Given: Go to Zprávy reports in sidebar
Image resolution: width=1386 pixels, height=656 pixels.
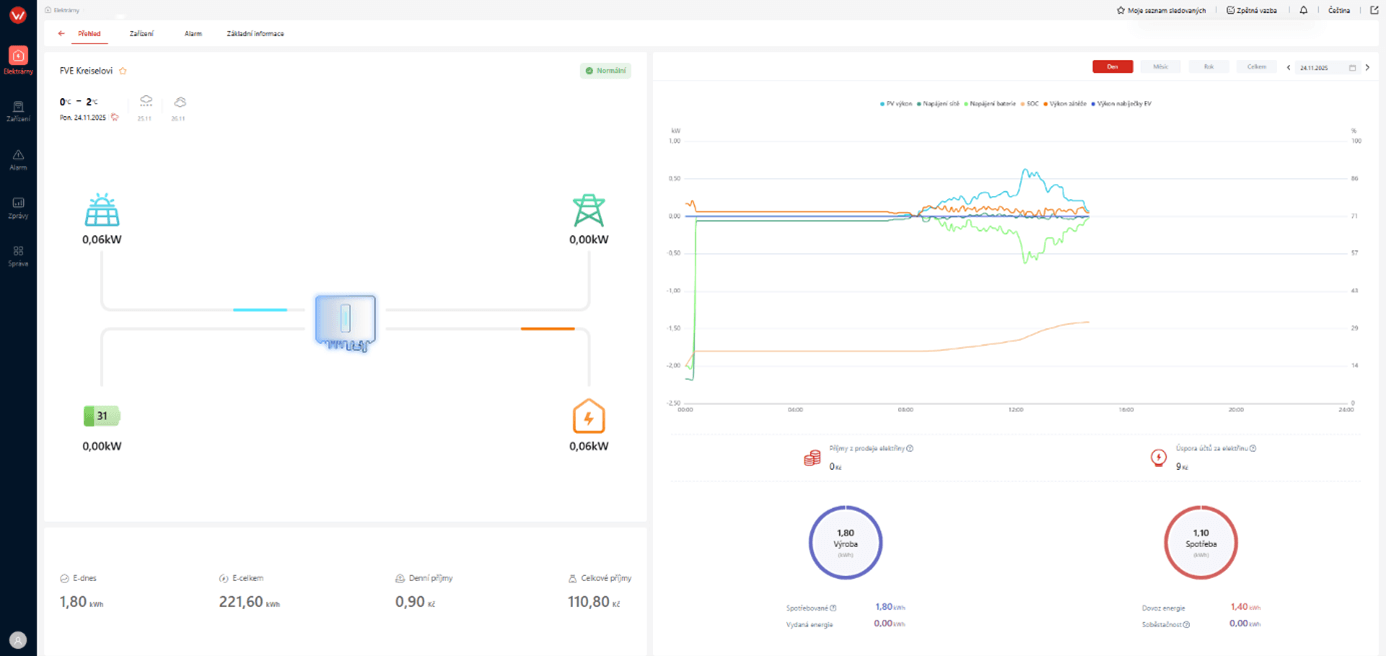Looking at the screenshot, I should click(18, 207).
